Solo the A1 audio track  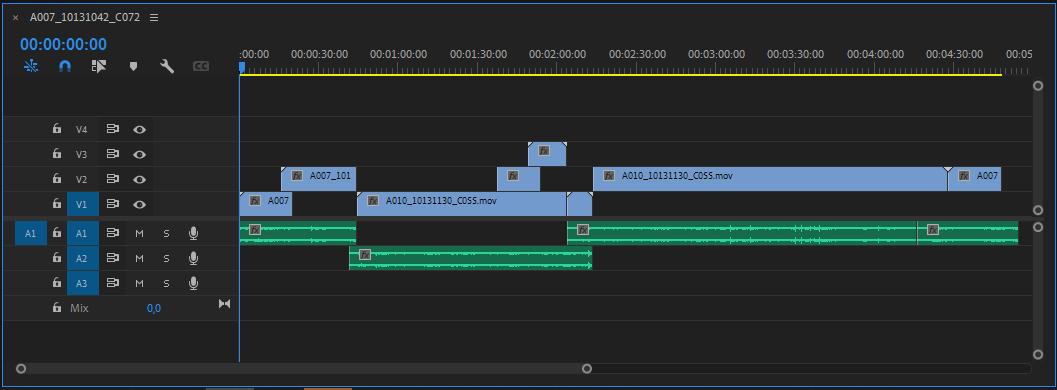(166, 233)
